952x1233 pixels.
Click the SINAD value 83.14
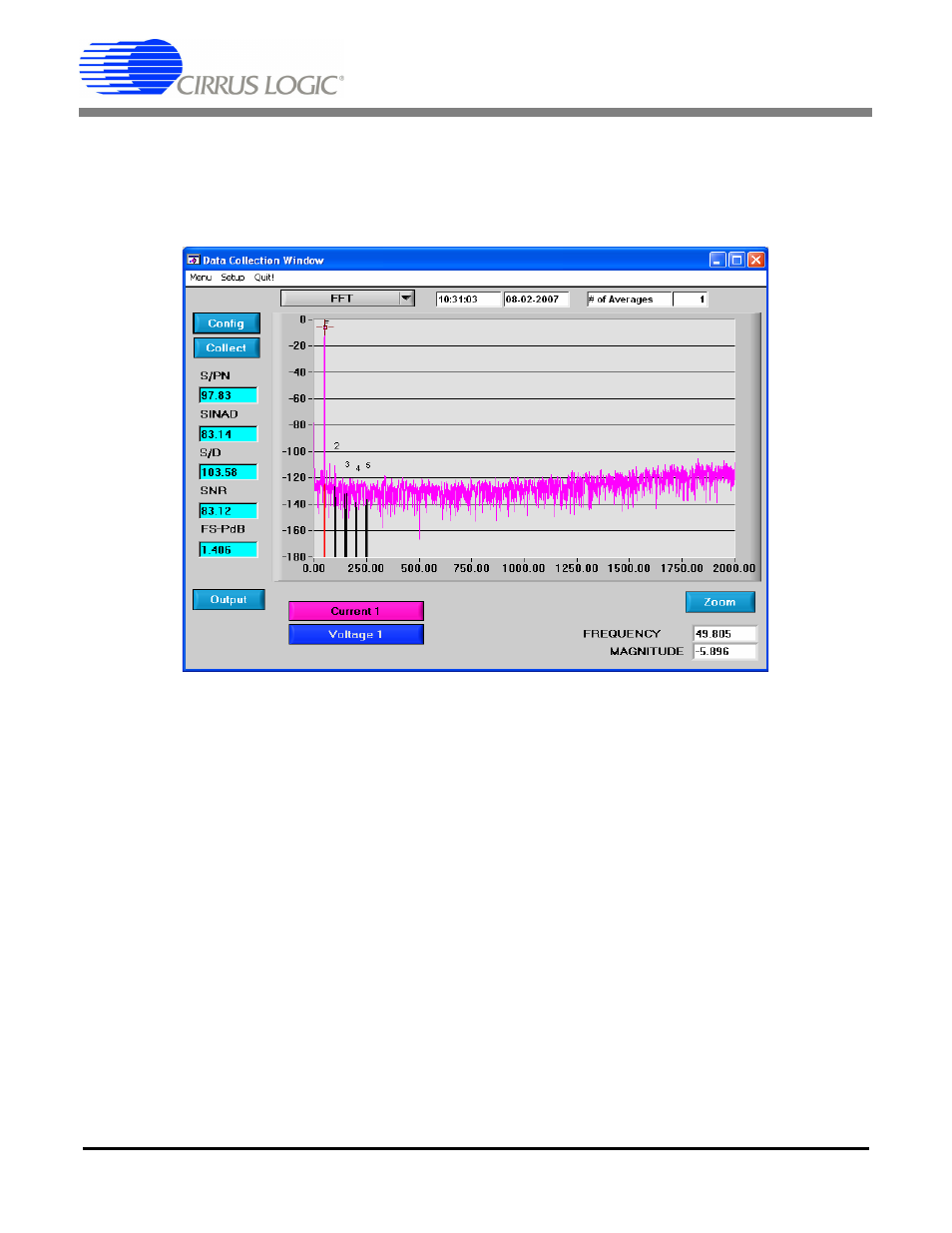click(x=229, y=434)
